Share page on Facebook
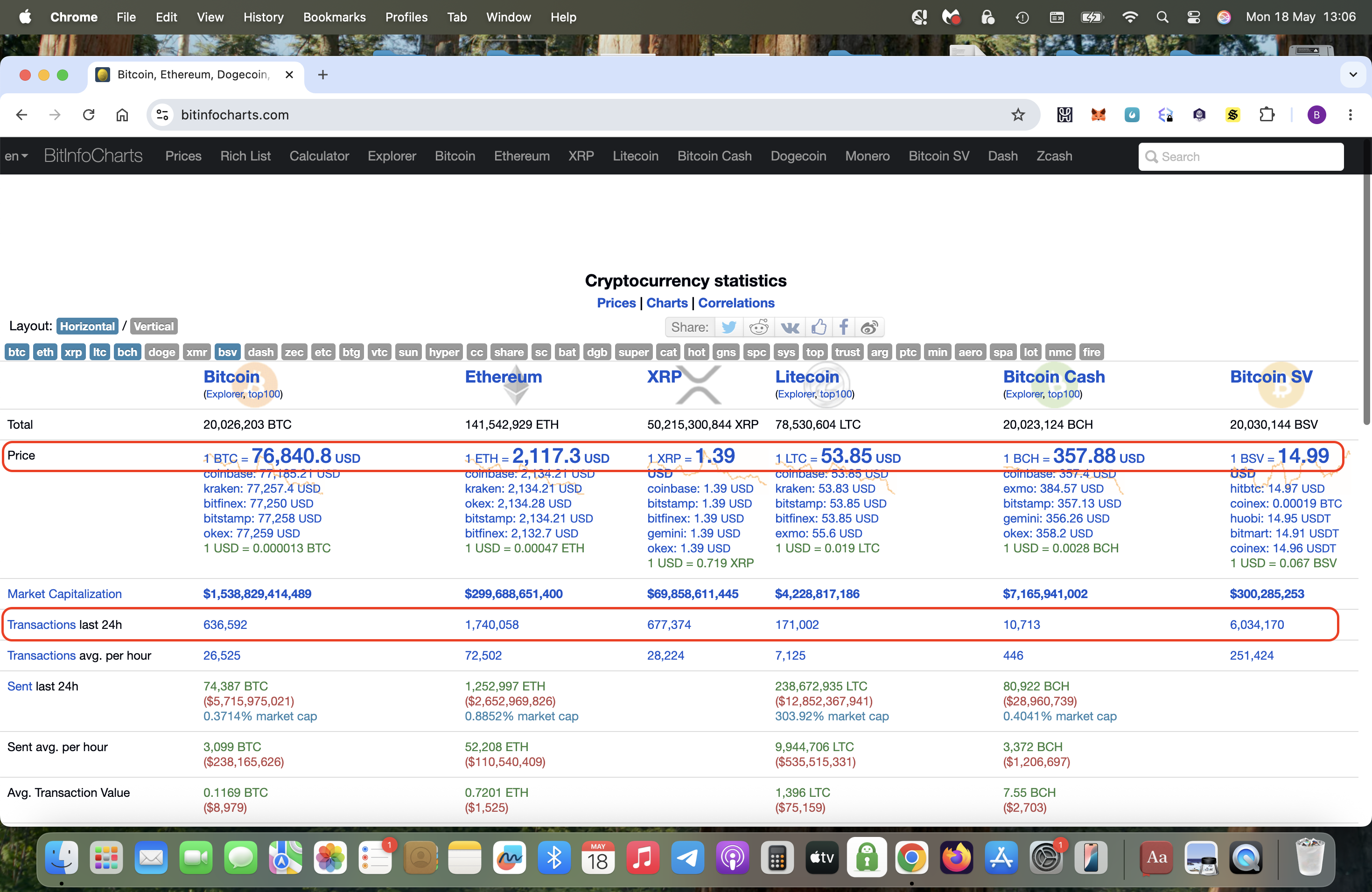This screenshot has width=1372, height=892. tap(843, 328)
